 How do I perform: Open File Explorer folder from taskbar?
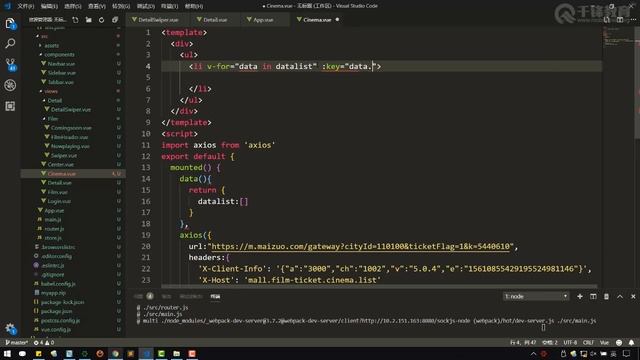(177, 353)
